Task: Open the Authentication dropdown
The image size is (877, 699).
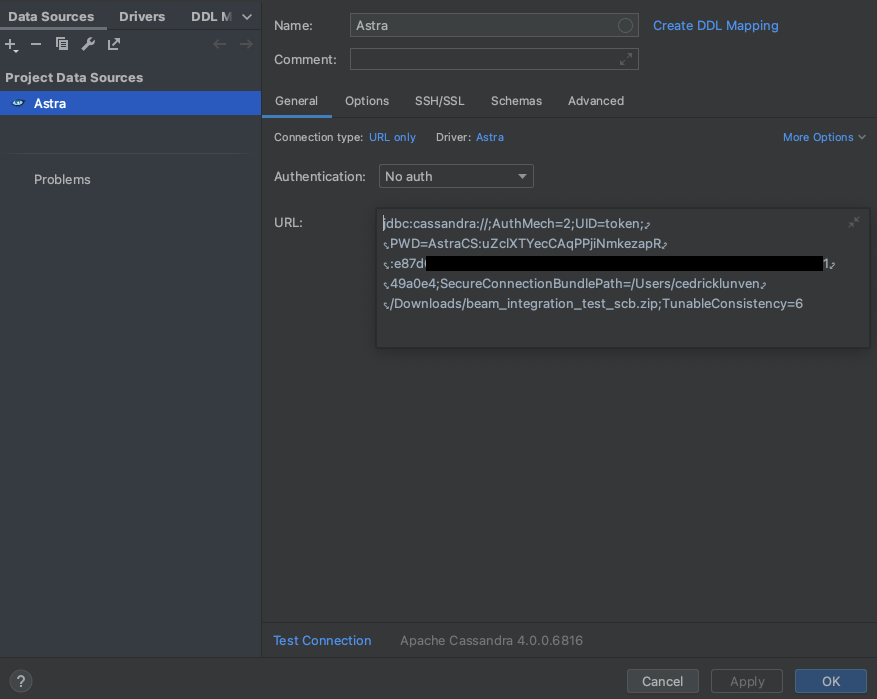Action: click(456, 176)
